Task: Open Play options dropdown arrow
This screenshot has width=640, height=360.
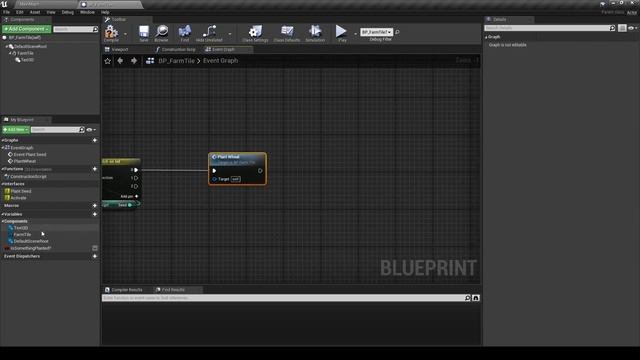Action: 356,34
